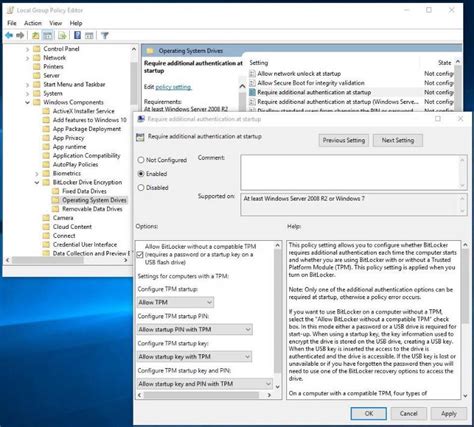Click the Up one level folder icon
Screen dimensions: 474x427
tap(36, 35)
